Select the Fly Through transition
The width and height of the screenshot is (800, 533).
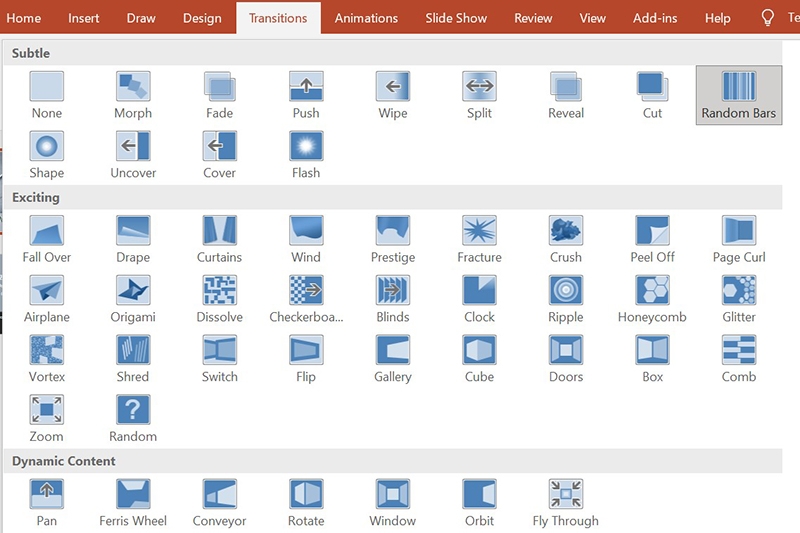point(566,503)
